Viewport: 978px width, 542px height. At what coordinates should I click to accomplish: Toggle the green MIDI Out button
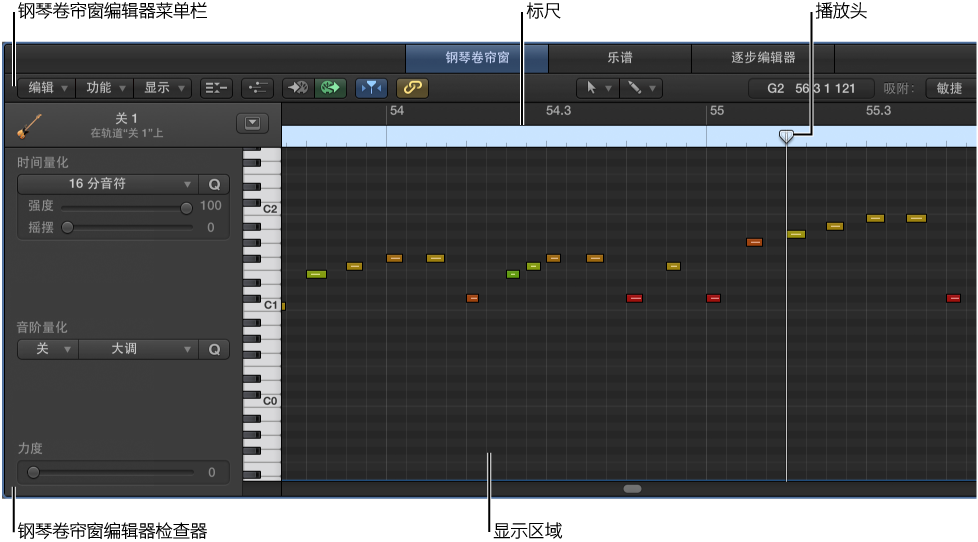(x=330, y=88)
